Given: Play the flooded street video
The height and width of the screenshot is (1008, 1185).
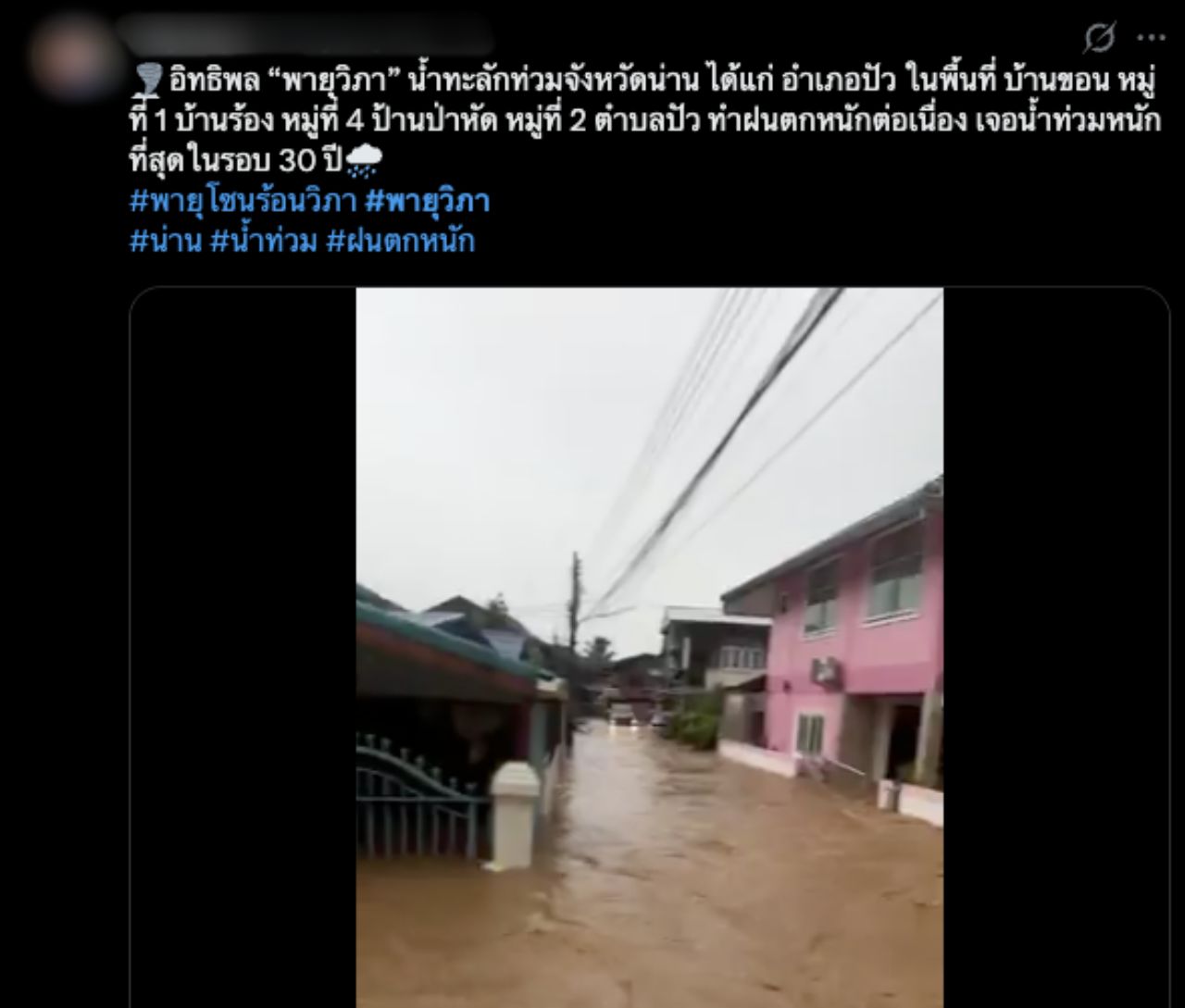Looking at the screenshot, I should [650, 647].
